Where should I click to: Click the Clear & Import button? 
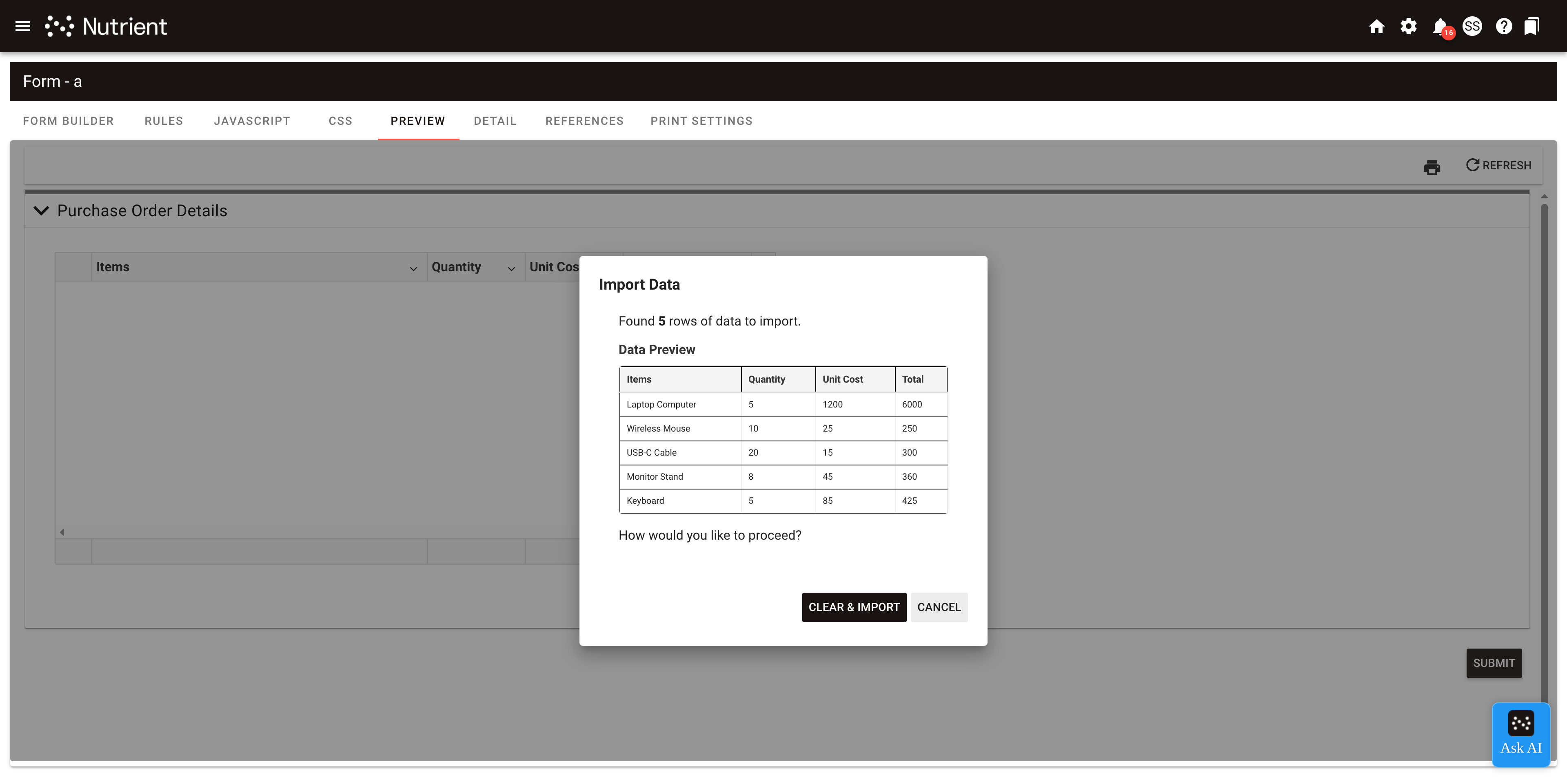[x=853, y=607]
